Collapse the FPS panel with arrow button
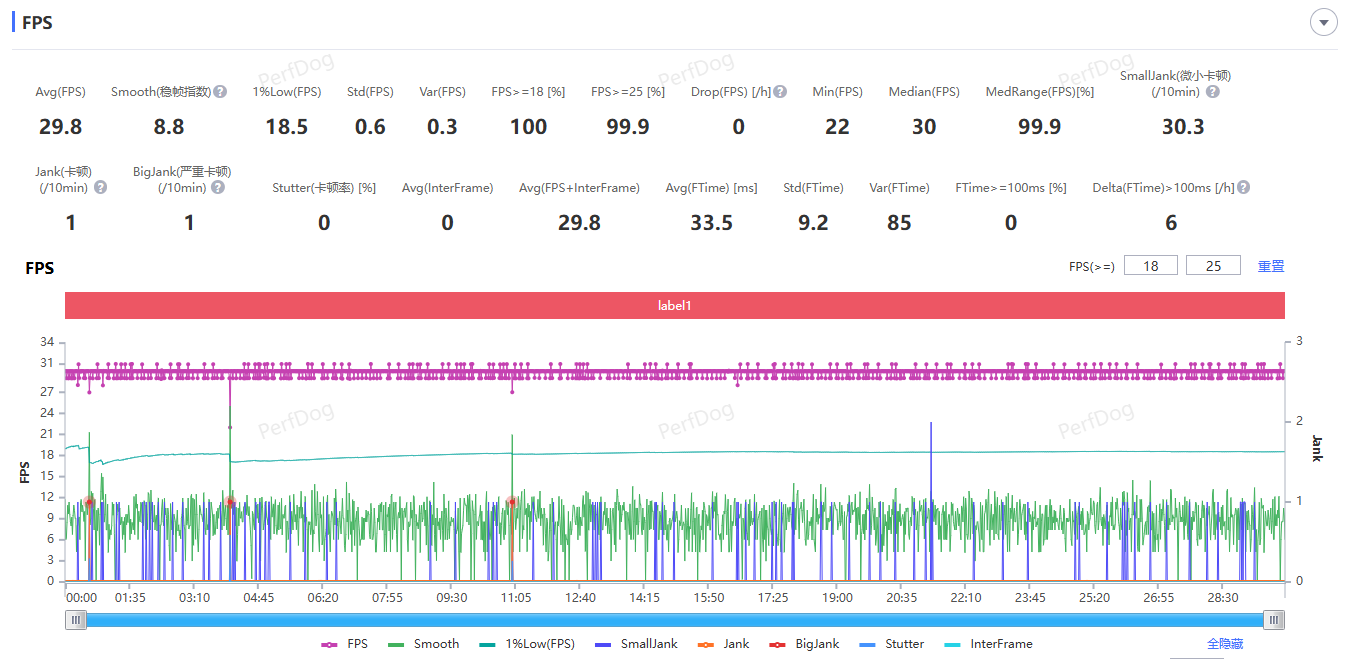 point(1324,22)
